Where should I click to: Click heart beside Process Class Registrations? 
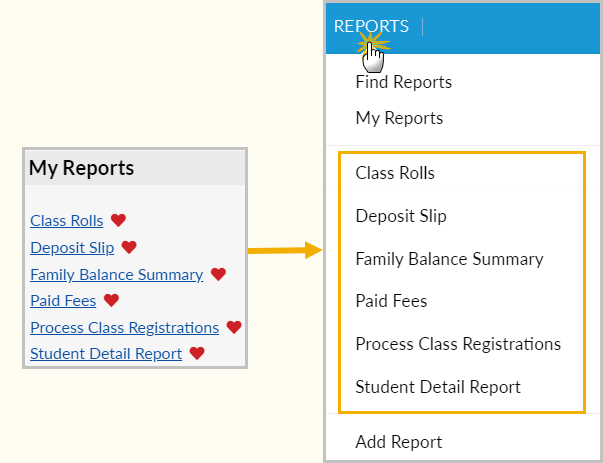pyautogui.click(x=234, y=327)
